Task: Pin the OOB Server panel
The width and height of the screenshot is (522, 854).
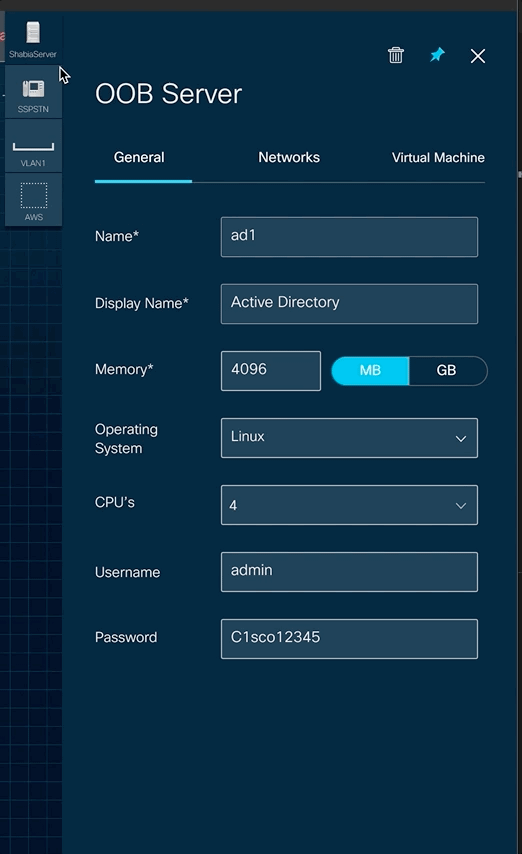Action: point(437,55)
